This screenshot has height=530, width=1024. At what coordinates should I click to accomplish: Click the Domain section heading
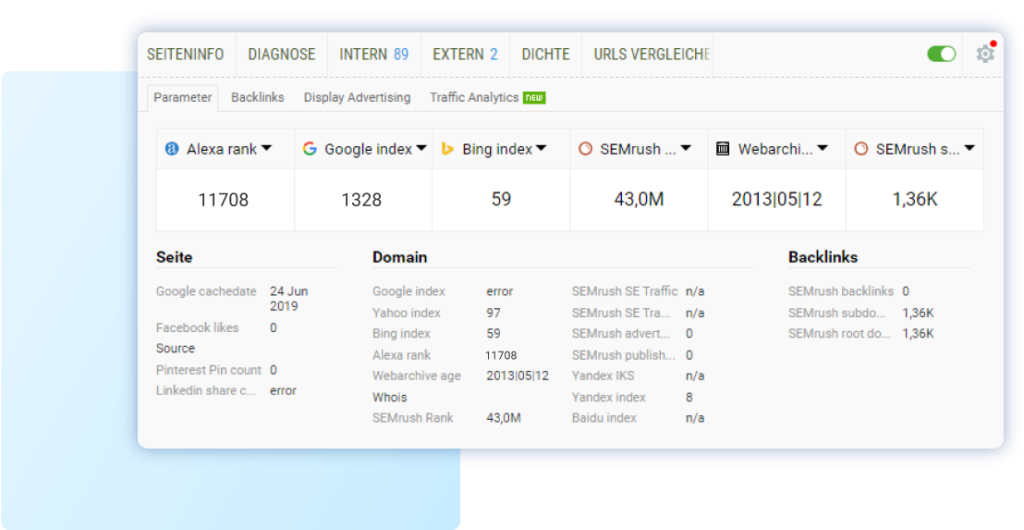(x=400, y=257)
